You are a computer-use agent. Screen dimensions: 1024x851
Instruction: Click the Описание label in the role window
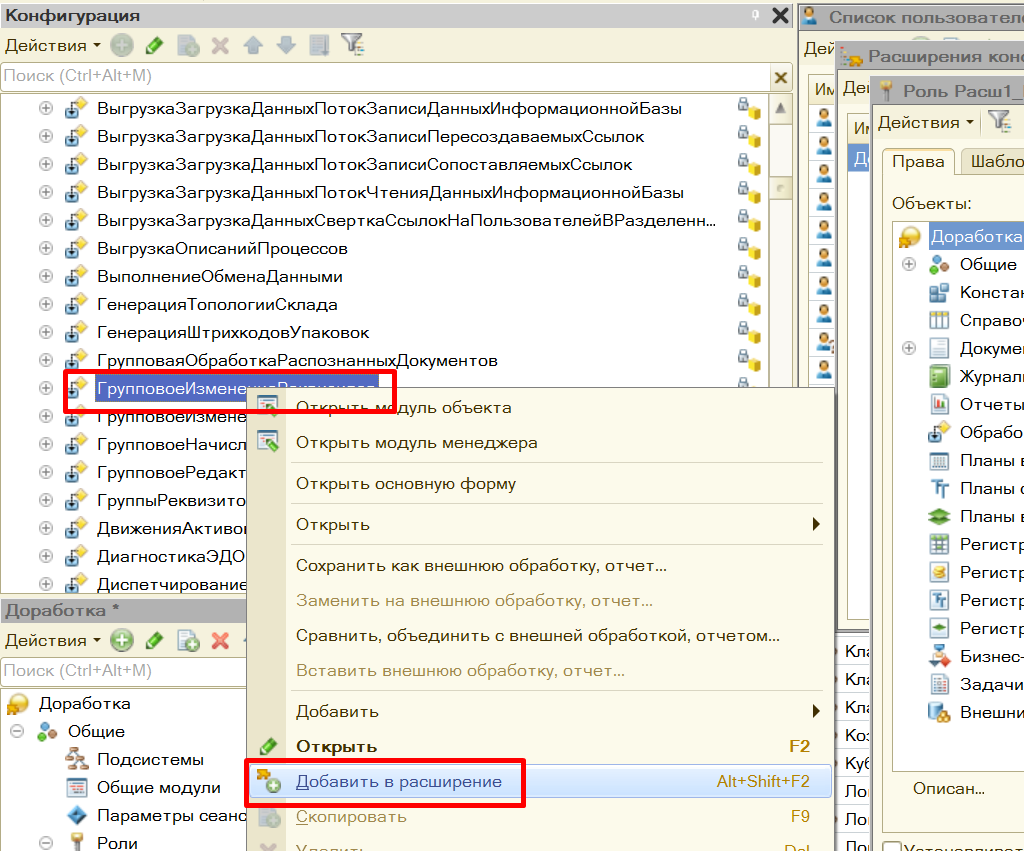pyautogui.click(x=948, y=789)
